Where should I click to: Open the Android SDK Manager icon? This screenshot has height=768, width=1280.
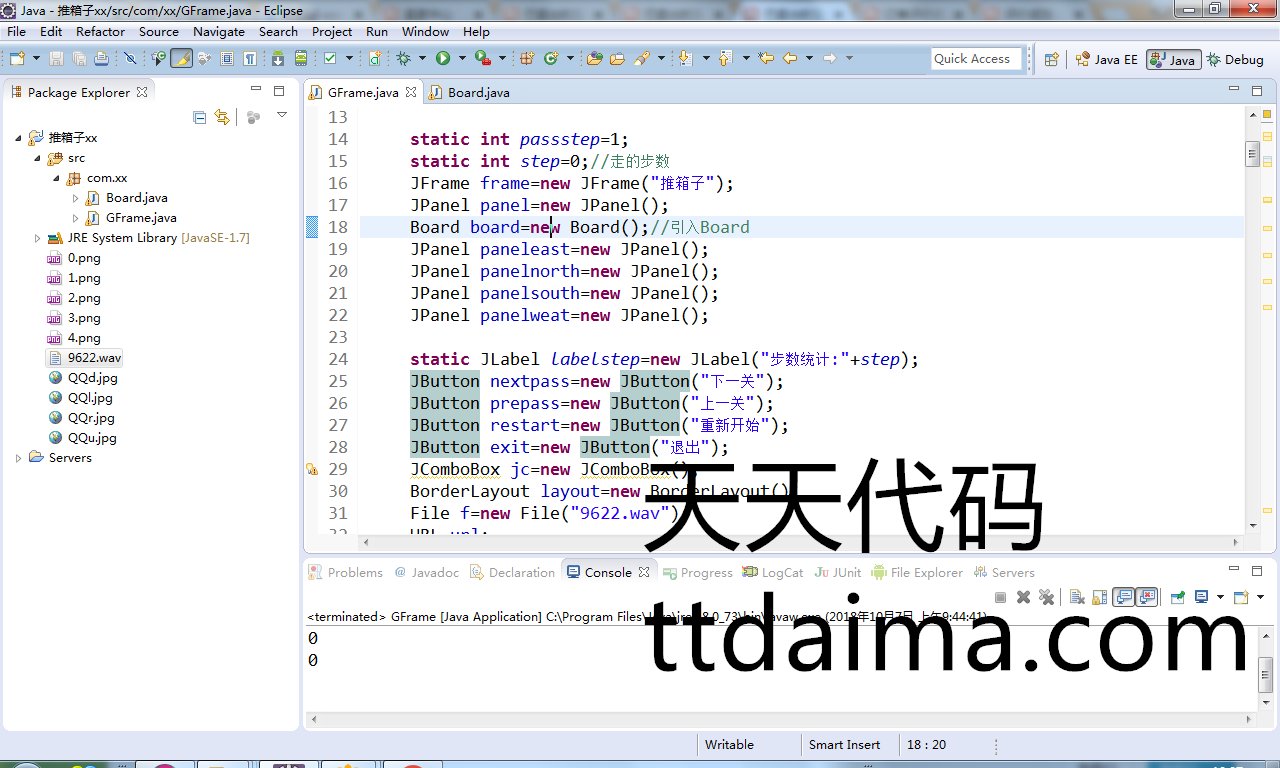278,59
